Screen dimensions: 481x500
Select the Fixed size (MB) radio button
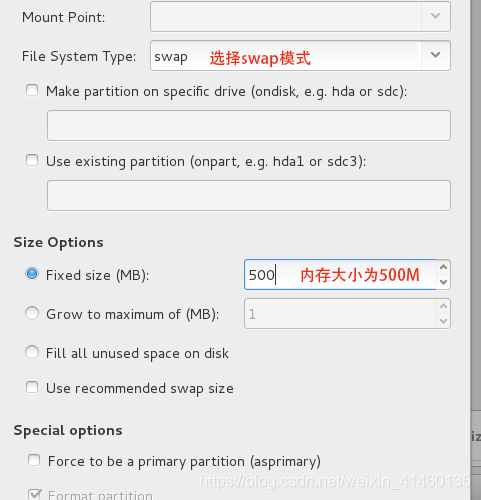[32, 274]
